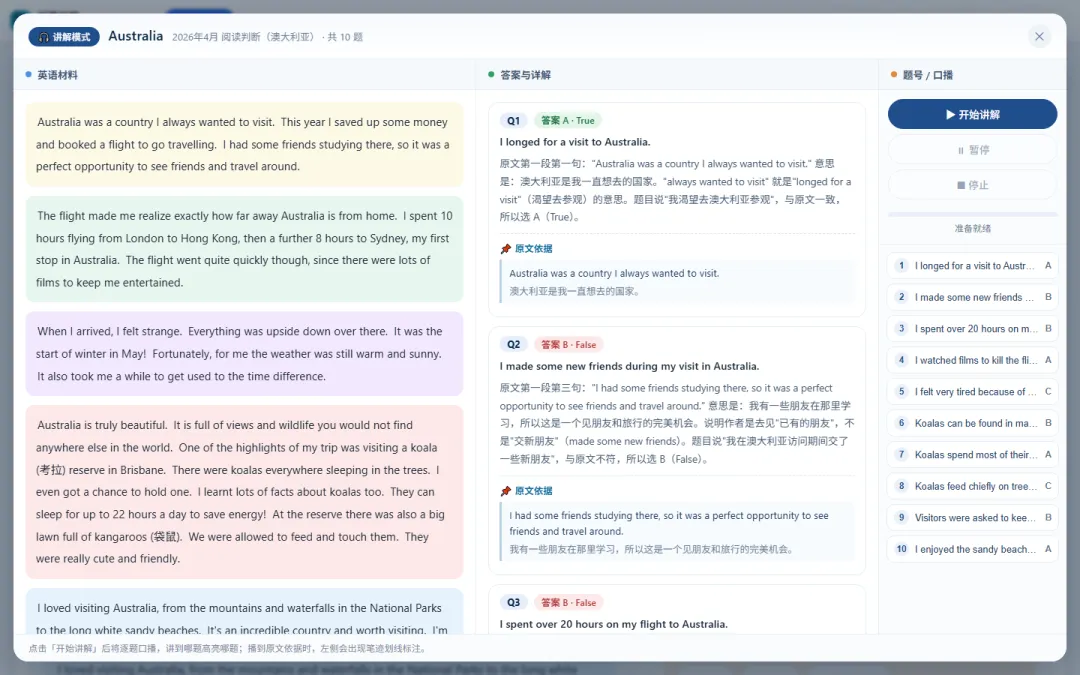
Task: Click the pin icon beside 原文依据 in Q1
Action: coord(506,249)
